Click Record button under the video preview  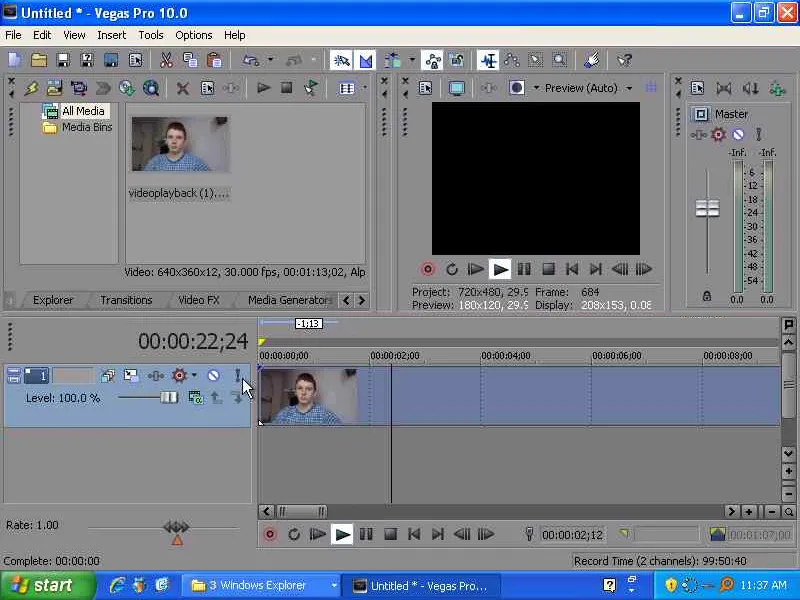tap(428, 269)
